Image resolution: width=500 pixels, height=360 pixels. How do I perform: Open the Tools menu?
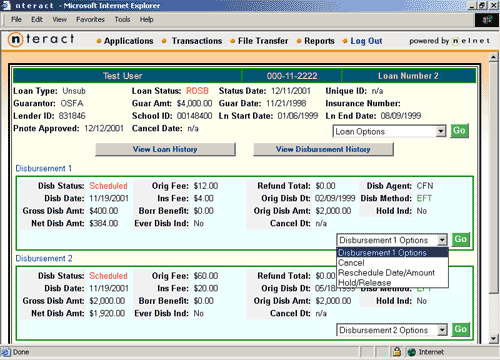tap(122, 19)
